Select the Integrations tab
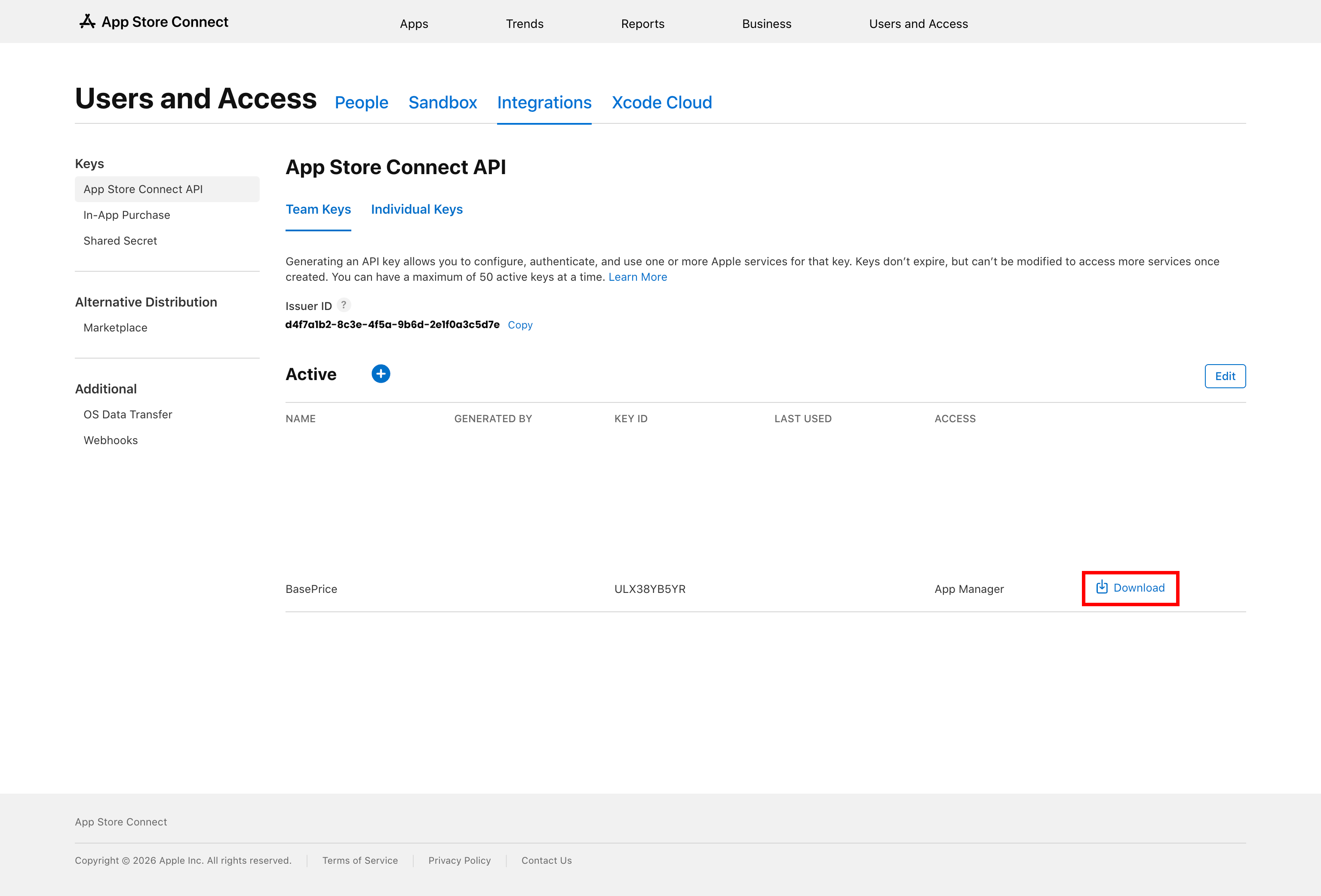The height and width of the screenshot is (896, 1321). pos(544,102)
